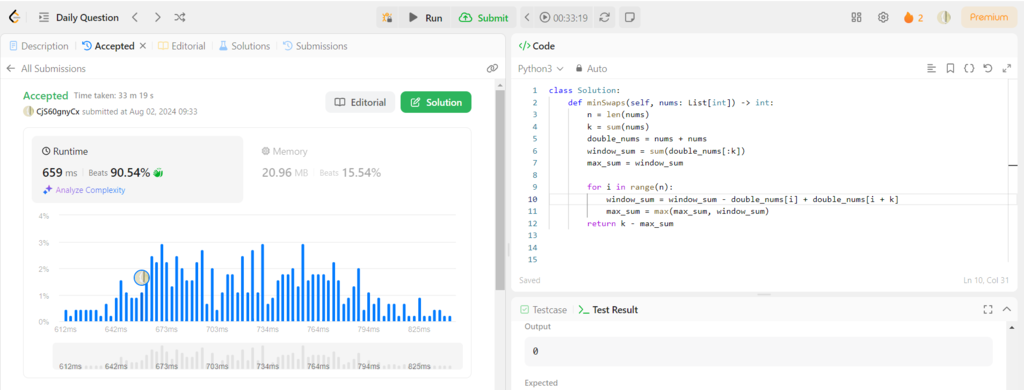Go back to All Submissions

[46, 69]
